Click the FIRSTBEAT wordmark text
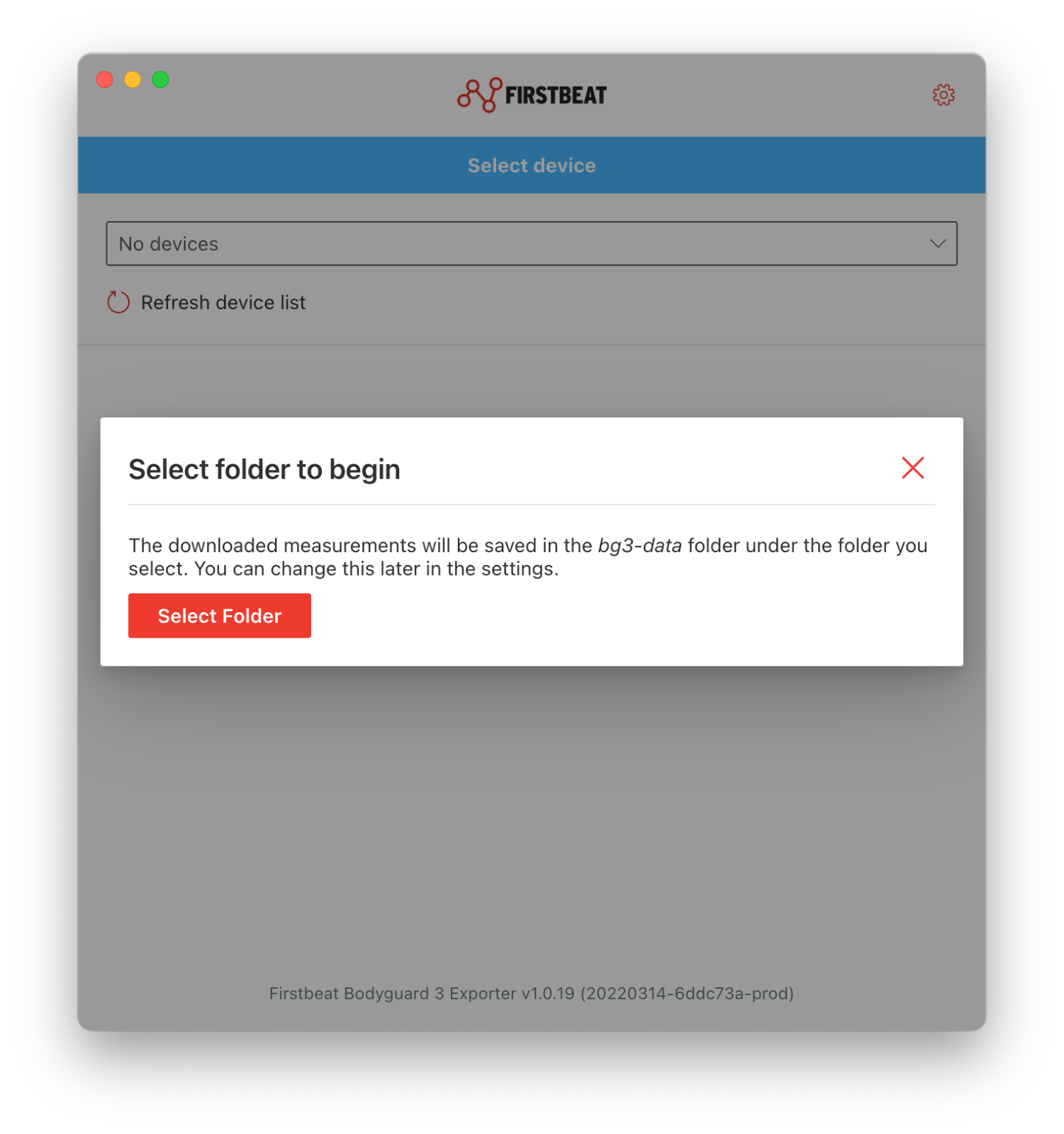This screenshot has width=1064, height=1134. (x=556, y=95)
